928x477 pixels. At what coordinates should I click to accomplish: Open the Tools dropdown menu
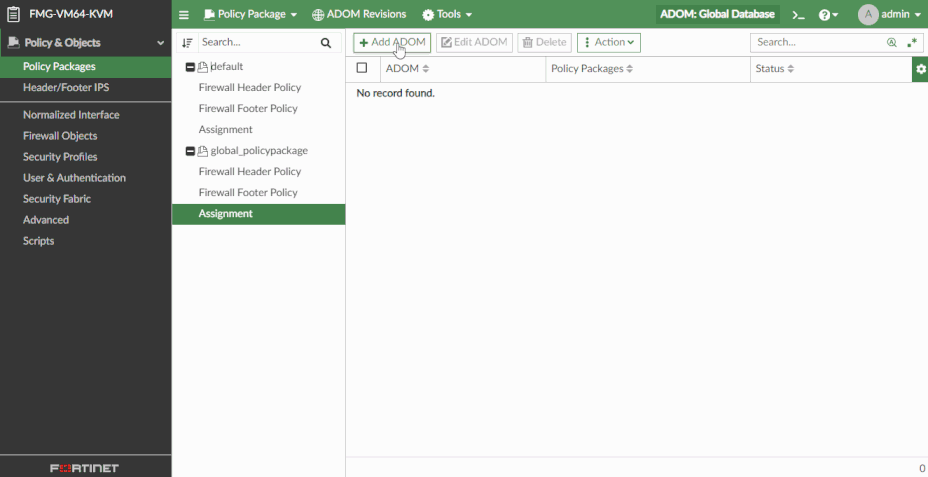(447, 14)
